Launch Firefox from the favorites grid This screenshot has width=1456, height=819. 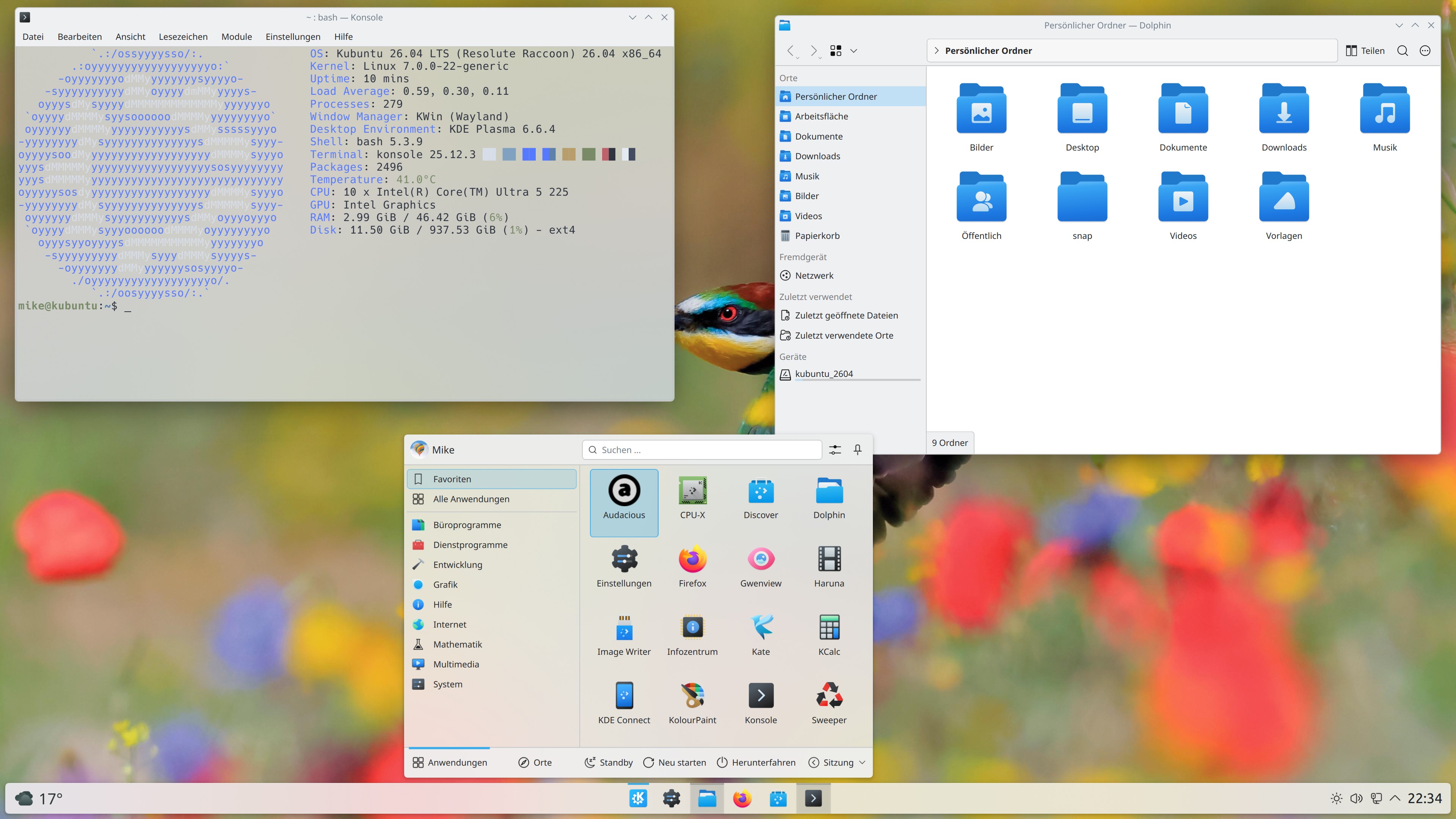point(692,570)
